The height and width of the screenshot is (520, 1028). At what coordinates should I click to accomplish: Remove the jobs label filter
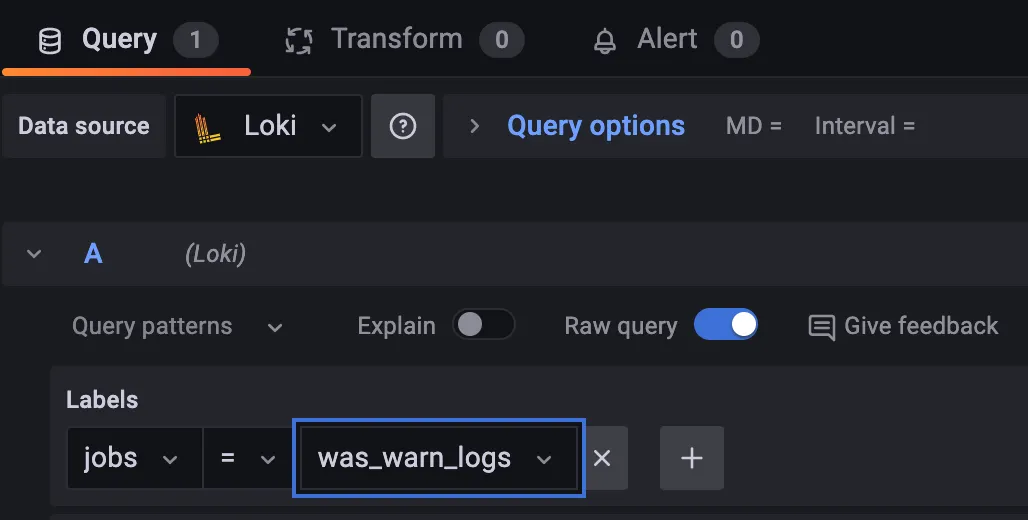point(602,458)
